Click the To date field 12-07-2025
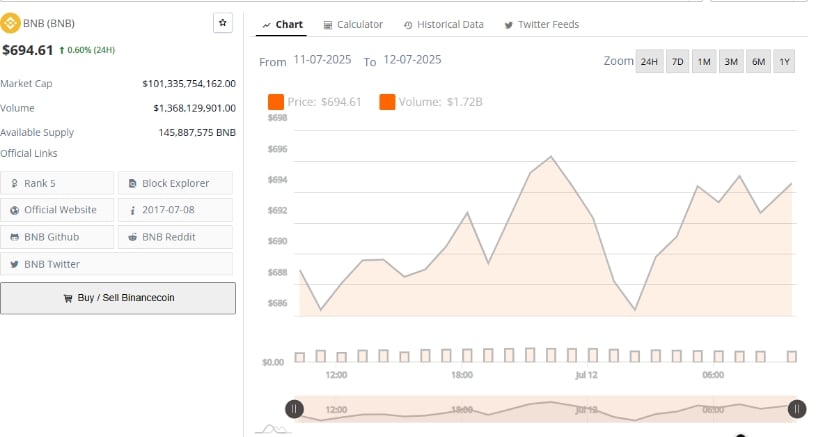This screenshot has height=437, width=825. tap(412, 60)
